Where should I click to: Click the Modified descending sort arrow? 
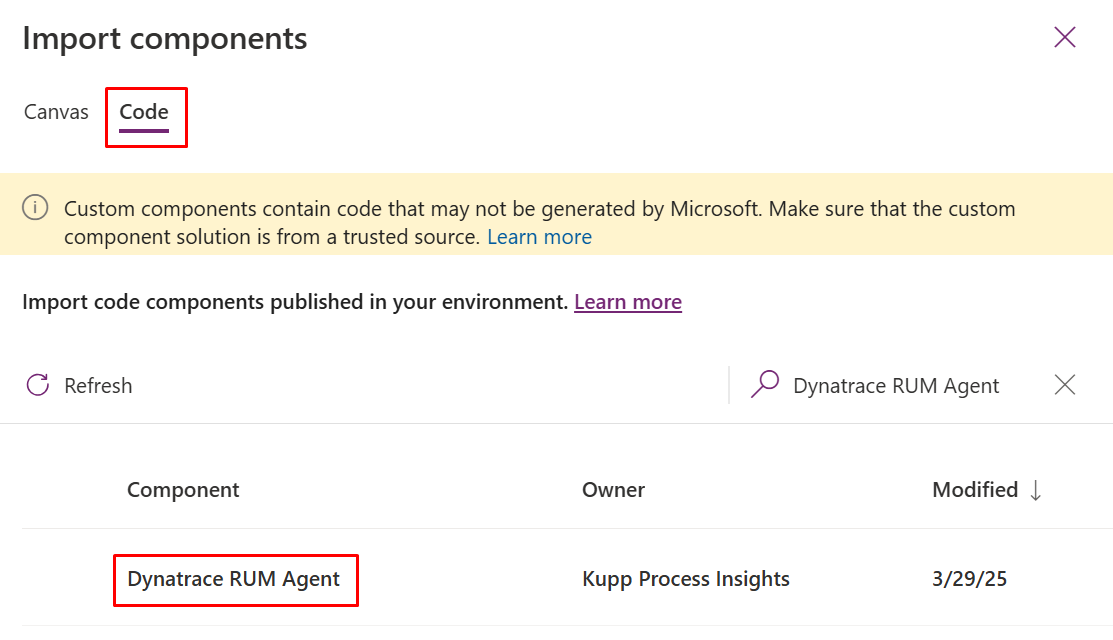[1036, 490]
